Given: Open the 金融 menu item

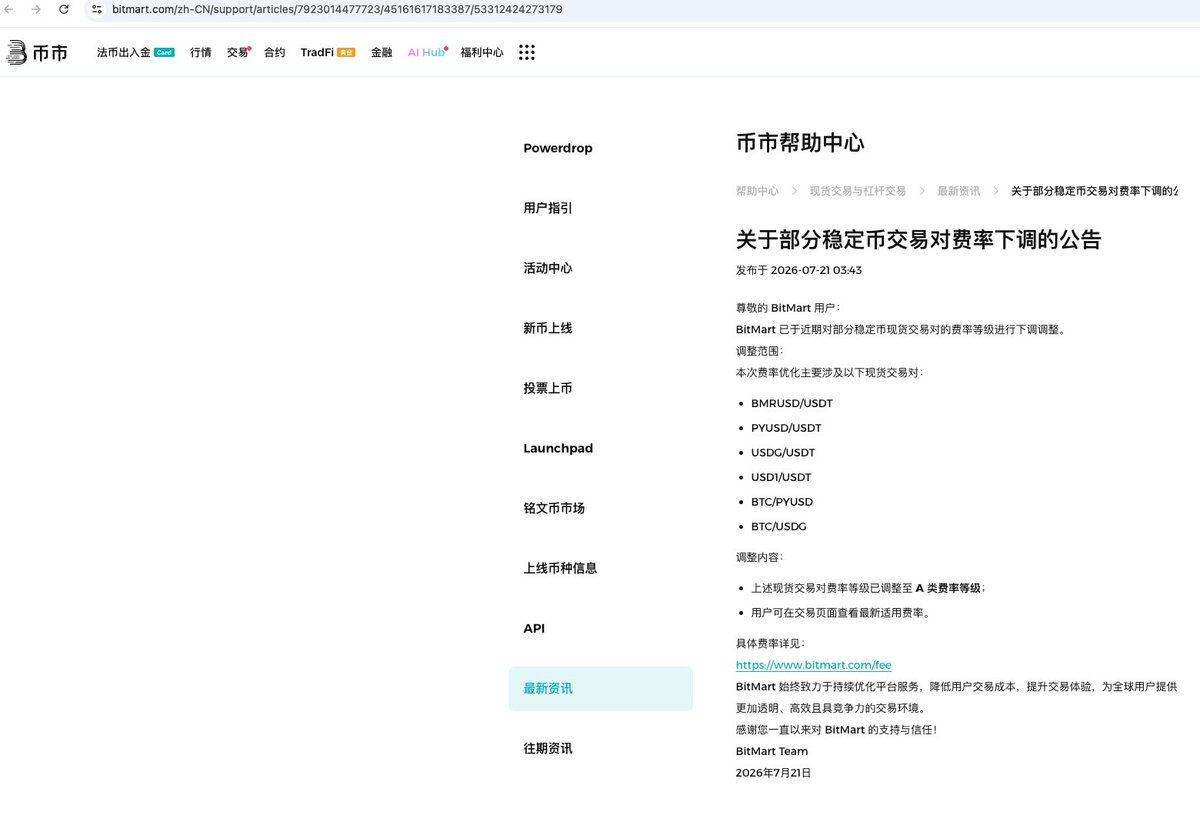Looking at the screenshot, I should pos(381,52).
